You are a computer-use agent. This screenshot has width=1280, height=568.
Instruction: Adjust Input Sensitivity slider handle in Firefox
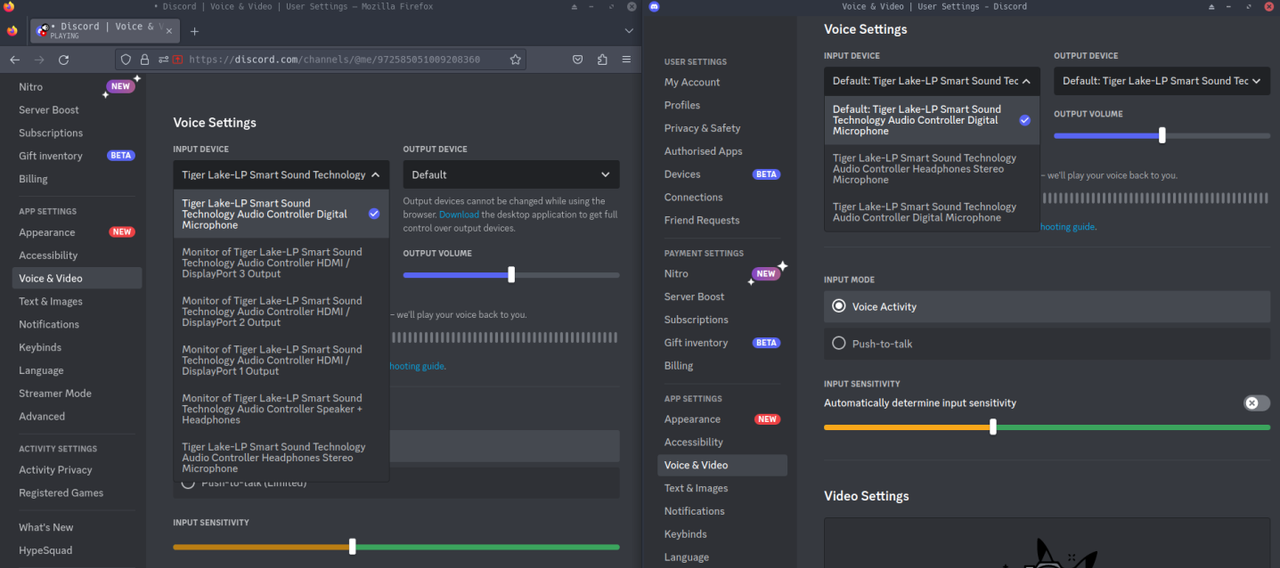pyautogui.click(x=352, y=547)
